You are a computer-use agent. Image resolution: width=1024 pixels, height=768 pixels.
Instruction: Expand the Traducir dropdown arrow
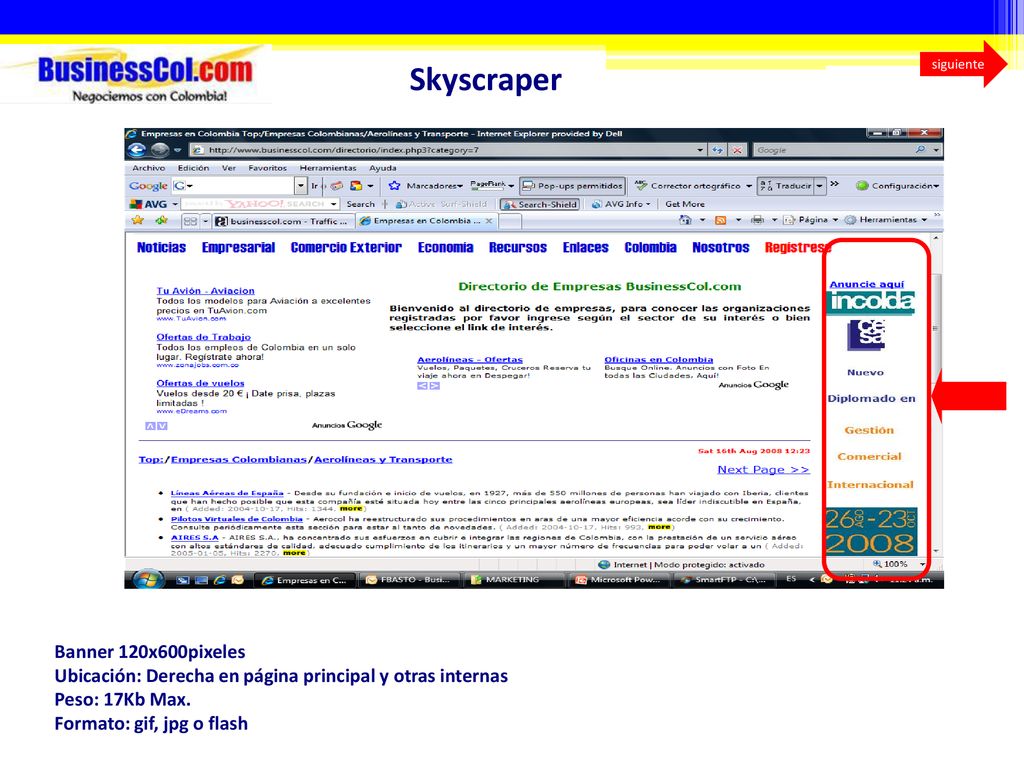point(820,186)
